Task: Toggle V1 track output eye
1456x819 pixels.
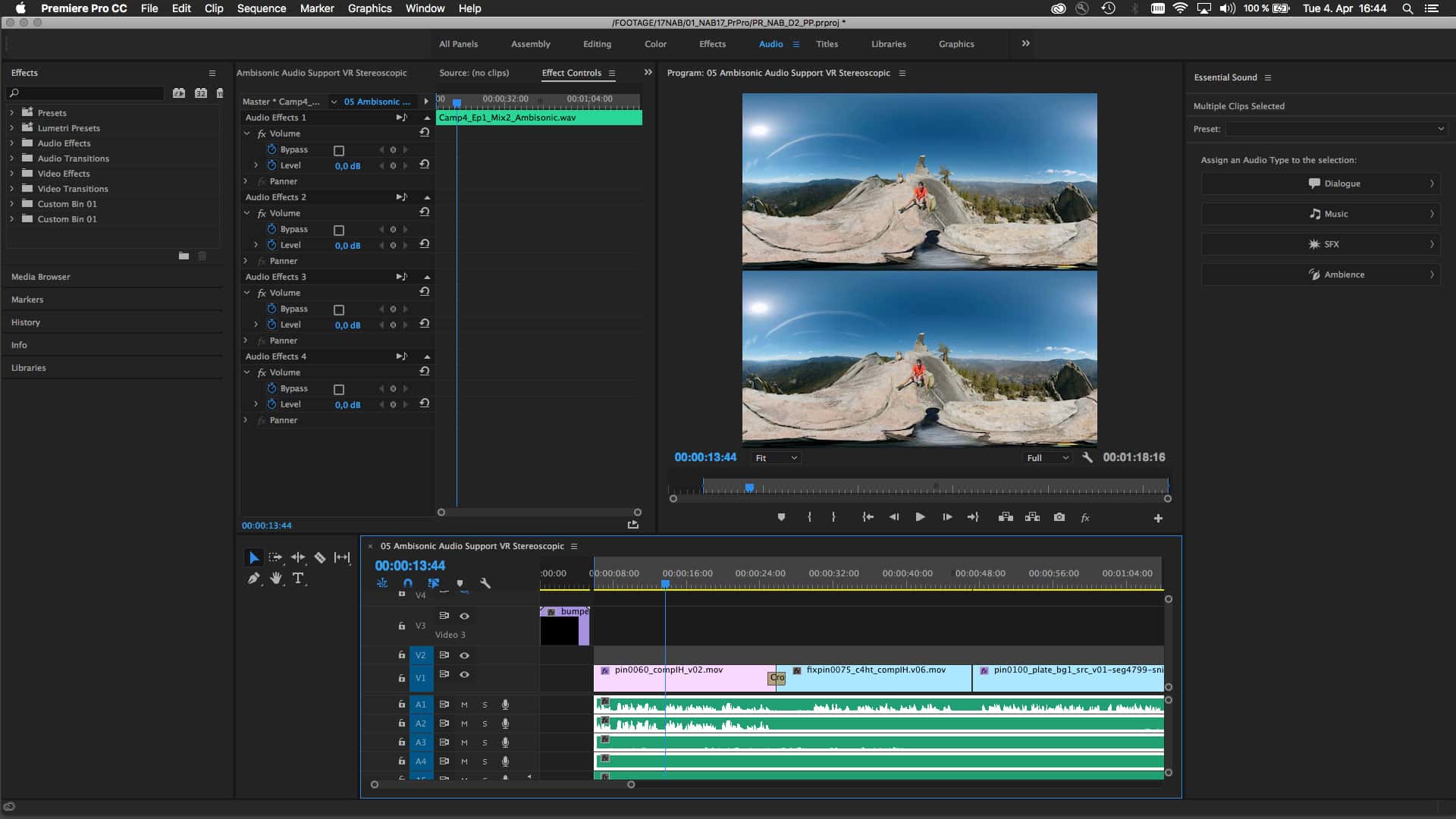Action: (x=464, y=674)
